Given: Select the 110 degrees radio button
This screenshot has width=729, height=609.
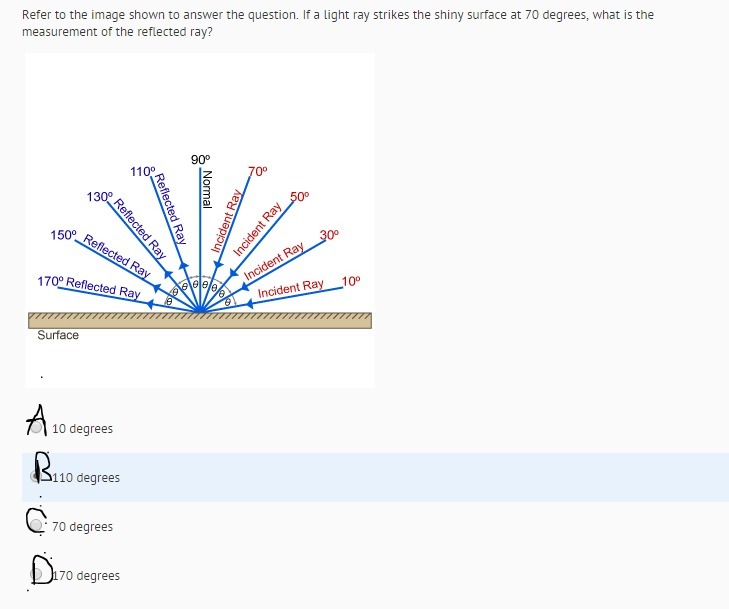Looking at the screenshot, I should pyautogui.click(x=37, y=476).
